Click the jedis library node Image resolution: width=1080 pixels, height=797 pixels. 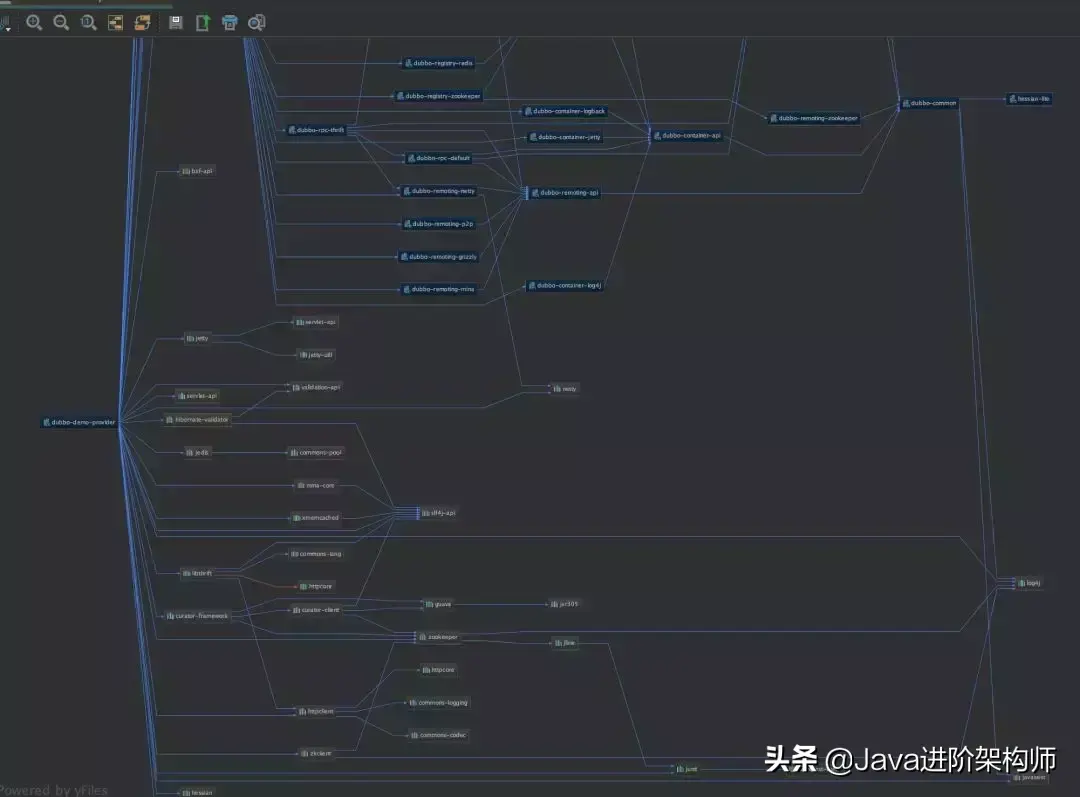tap(197, 453)
